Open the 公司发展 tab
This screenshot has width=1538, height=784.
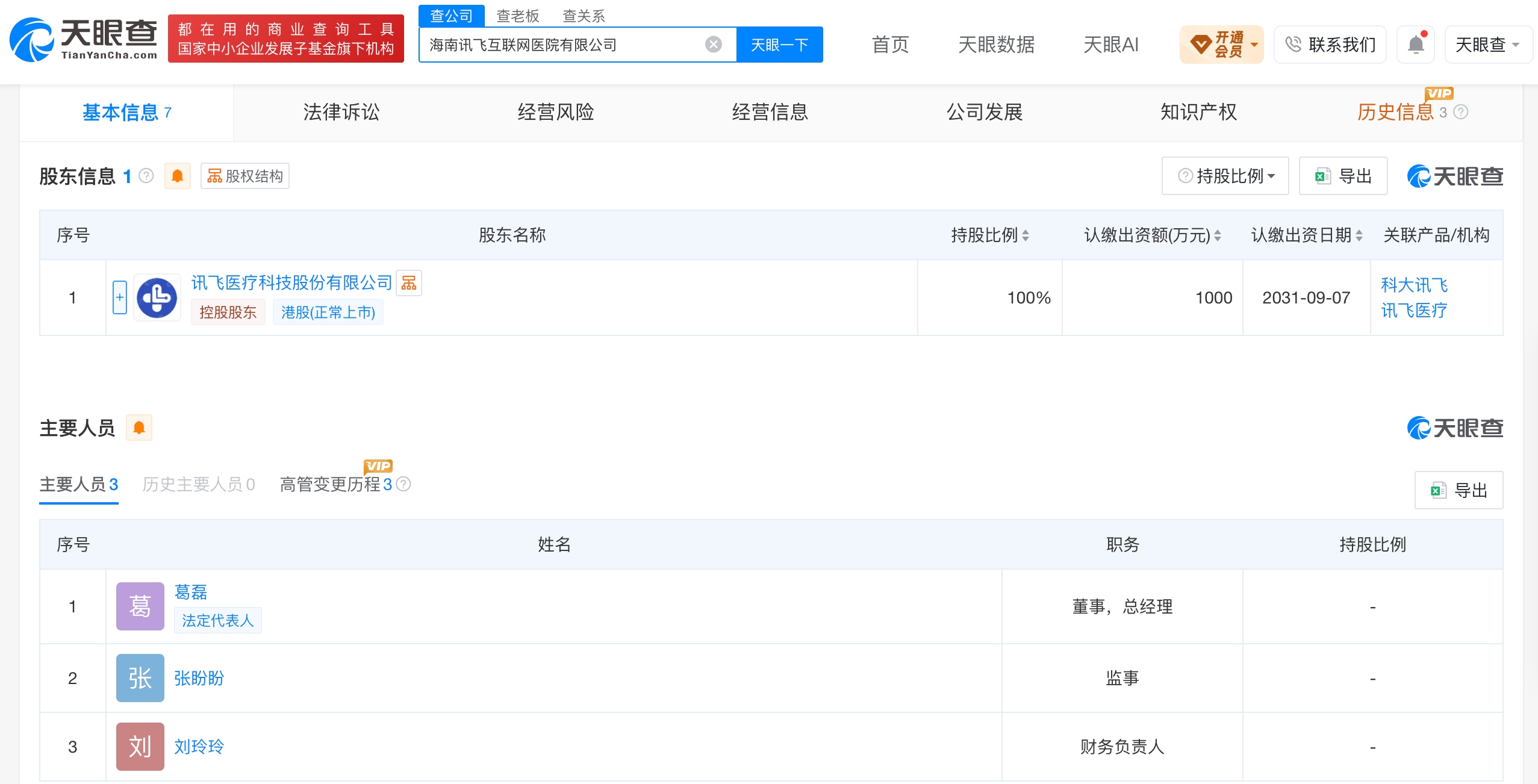pos(985,113)
